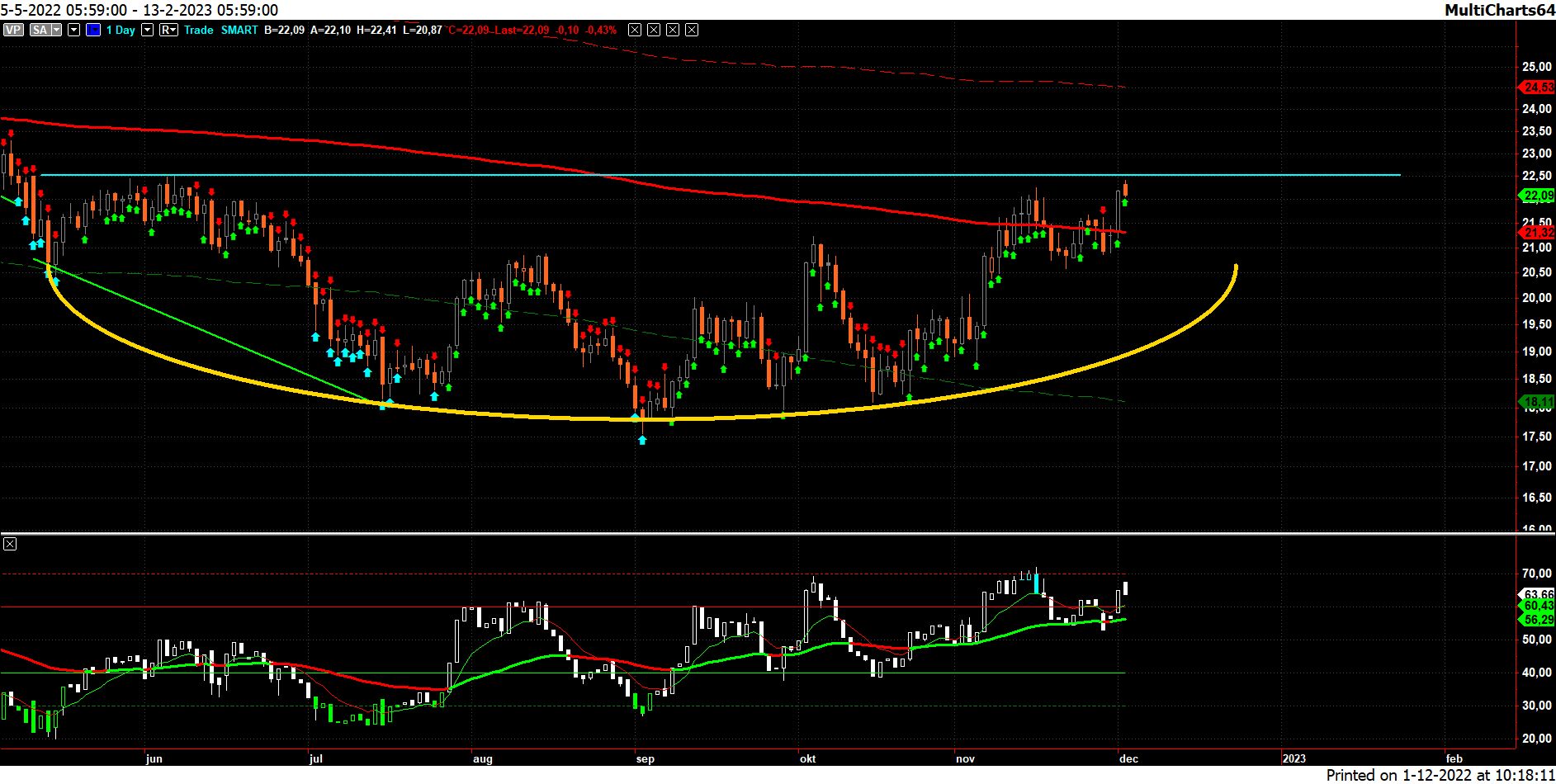Toggle second X study box in header
Image resolution: width=1556 pixels, height=784 pixels.
click(x=654, y=30)
